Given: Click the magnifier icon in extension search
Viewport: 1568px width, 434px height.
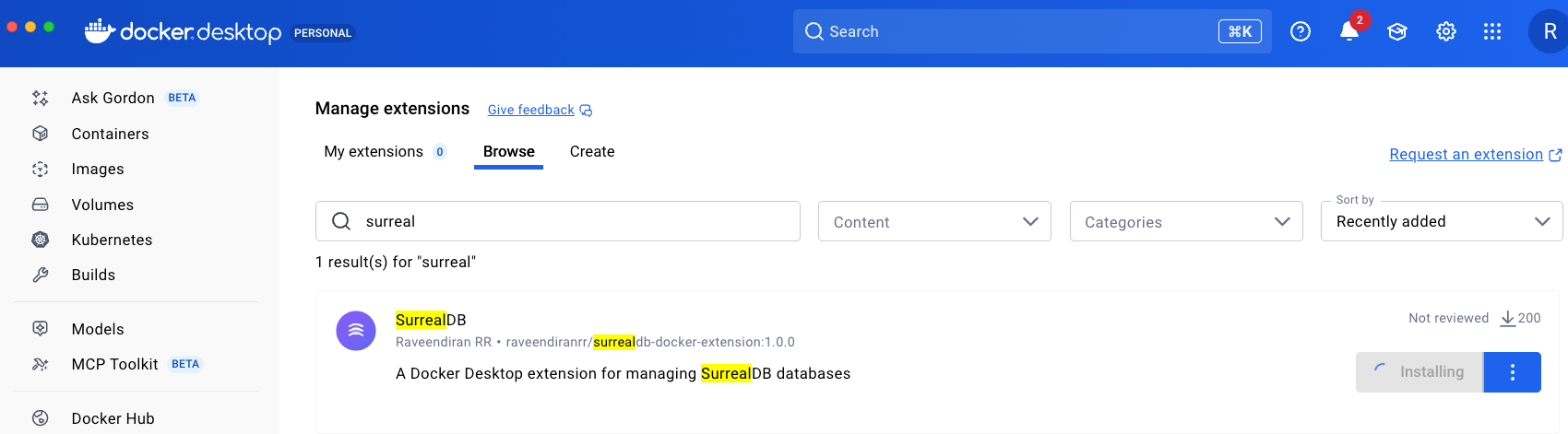Looking at the screenshot, I should [x=341, y=221].
